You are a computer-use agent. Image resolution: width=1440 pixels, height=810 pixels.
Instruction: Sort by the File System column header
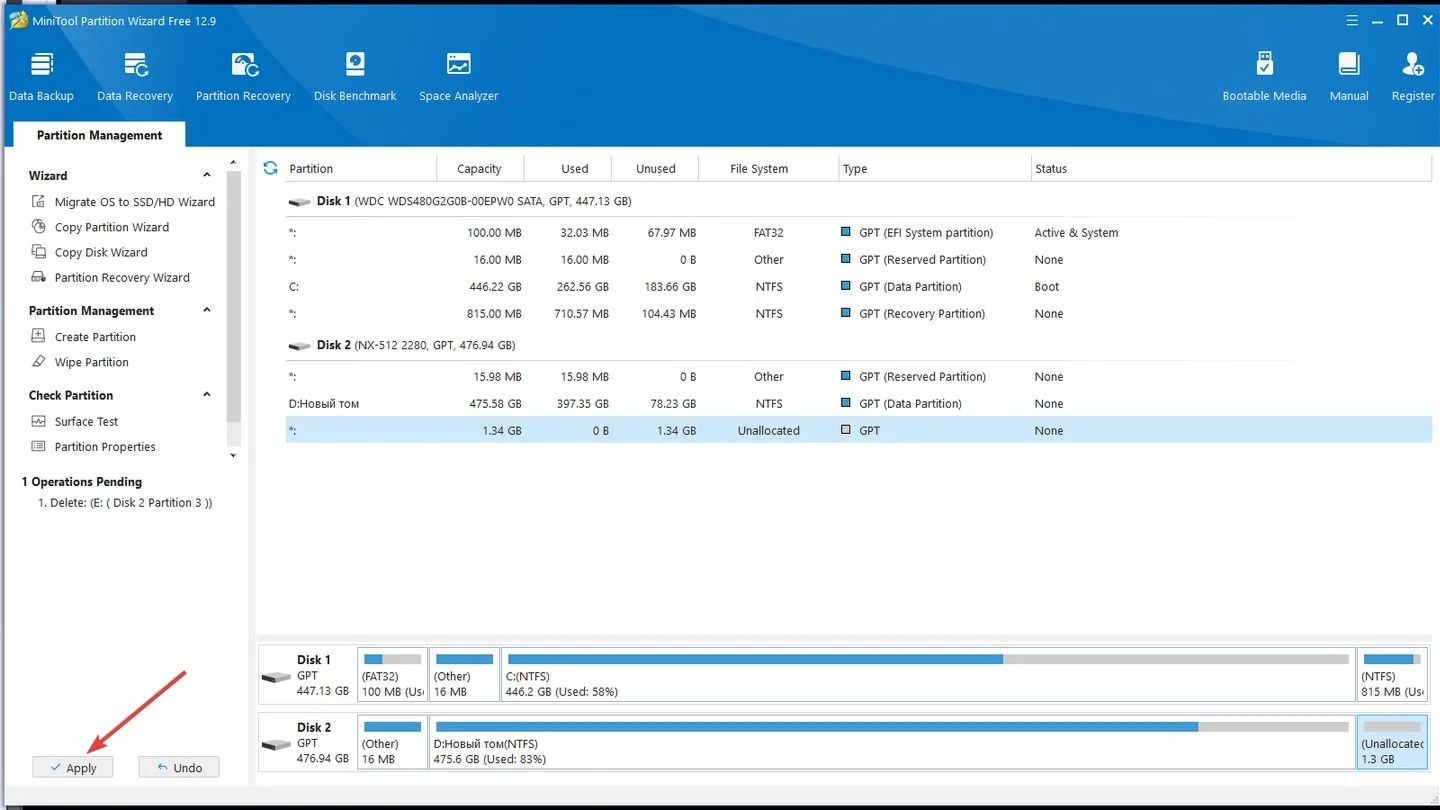coord(768,169)
